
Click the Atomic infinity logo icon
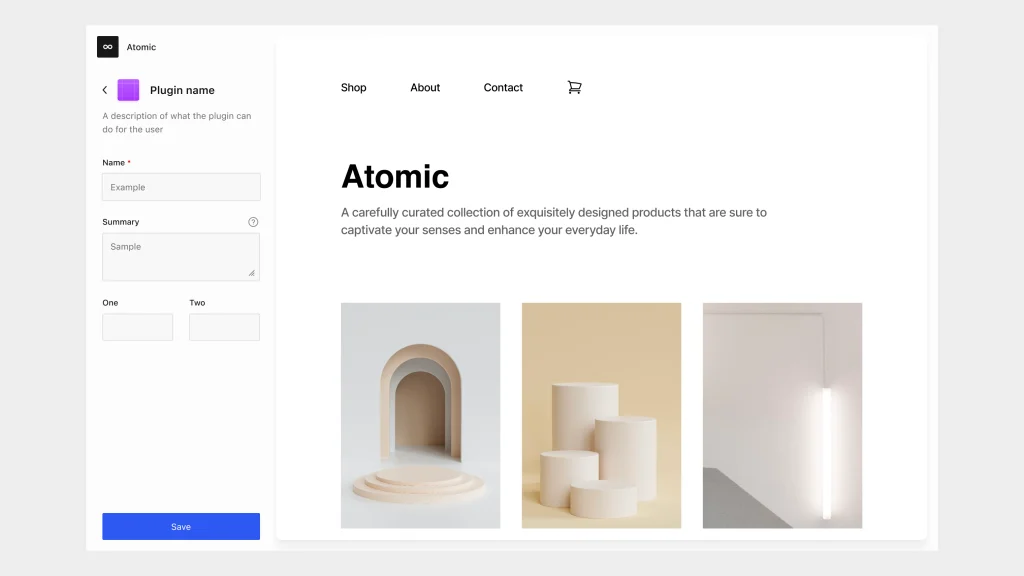click(x=107, y=46)
